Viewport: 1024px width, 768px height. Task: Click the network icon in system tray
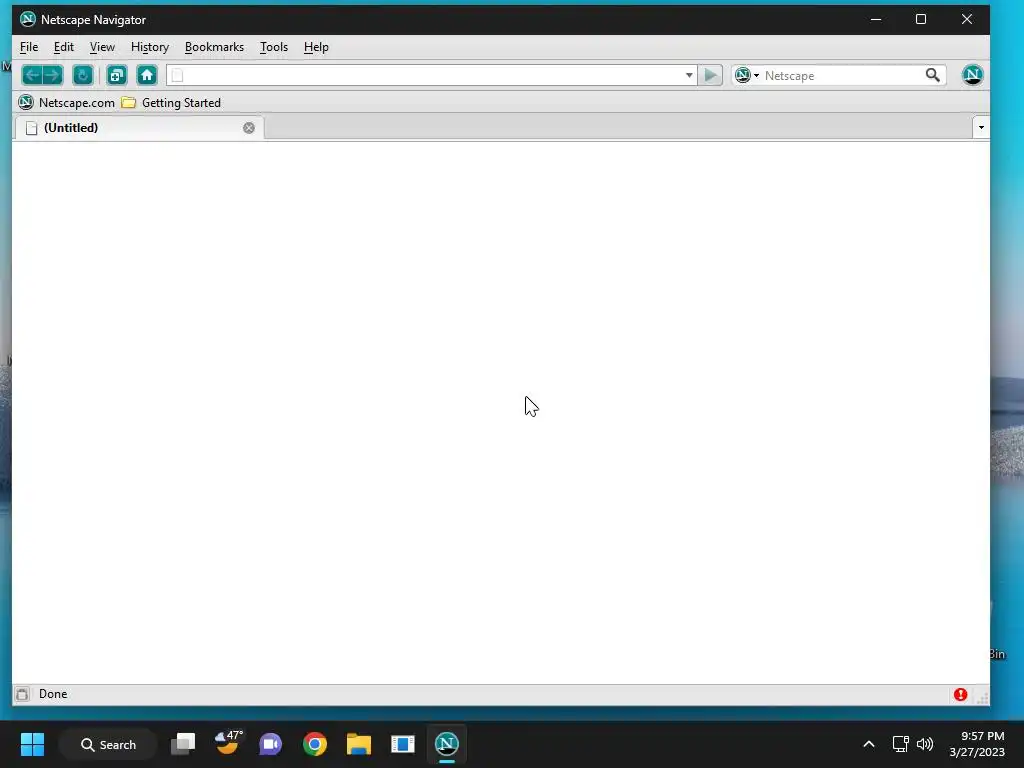pos(901,744)
